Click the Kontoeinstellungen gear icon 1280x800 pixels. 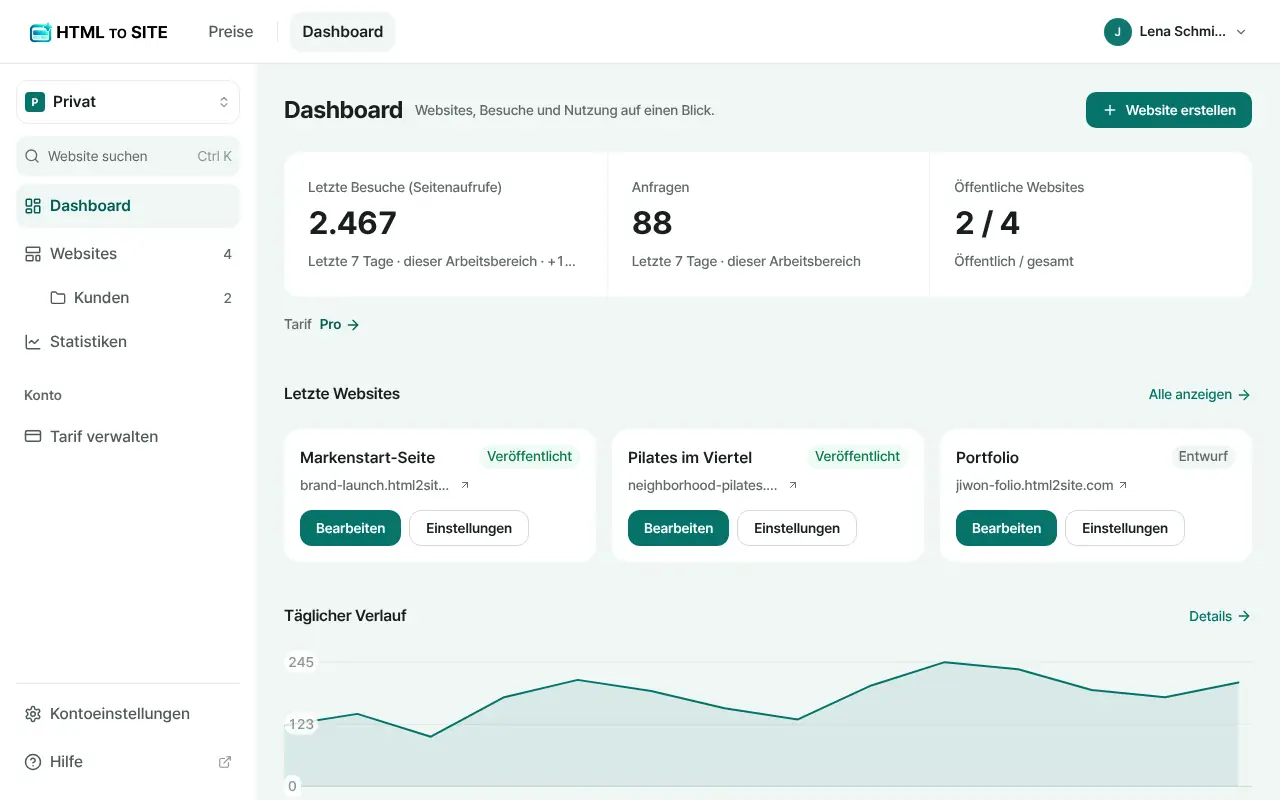pos(33,714)
